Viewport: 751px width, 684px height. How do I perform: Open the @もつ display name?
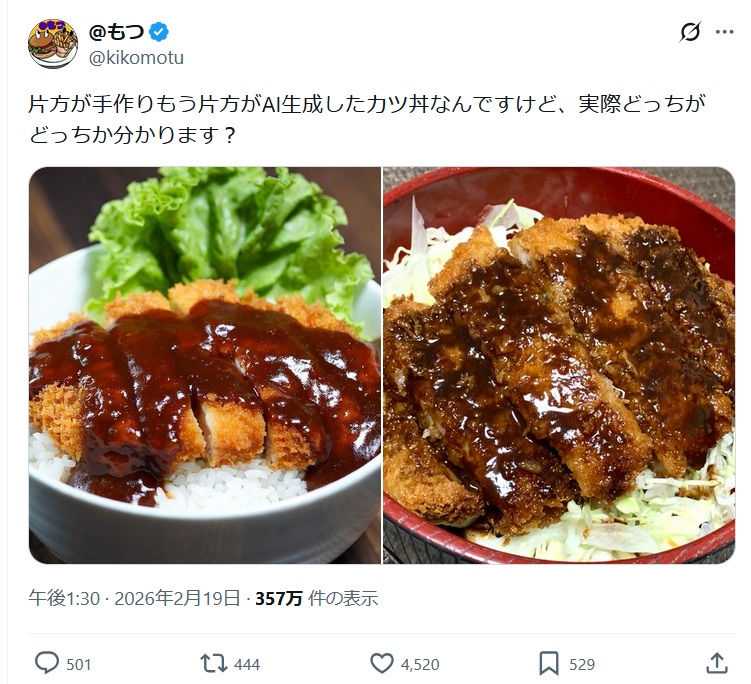pos(116,32)
